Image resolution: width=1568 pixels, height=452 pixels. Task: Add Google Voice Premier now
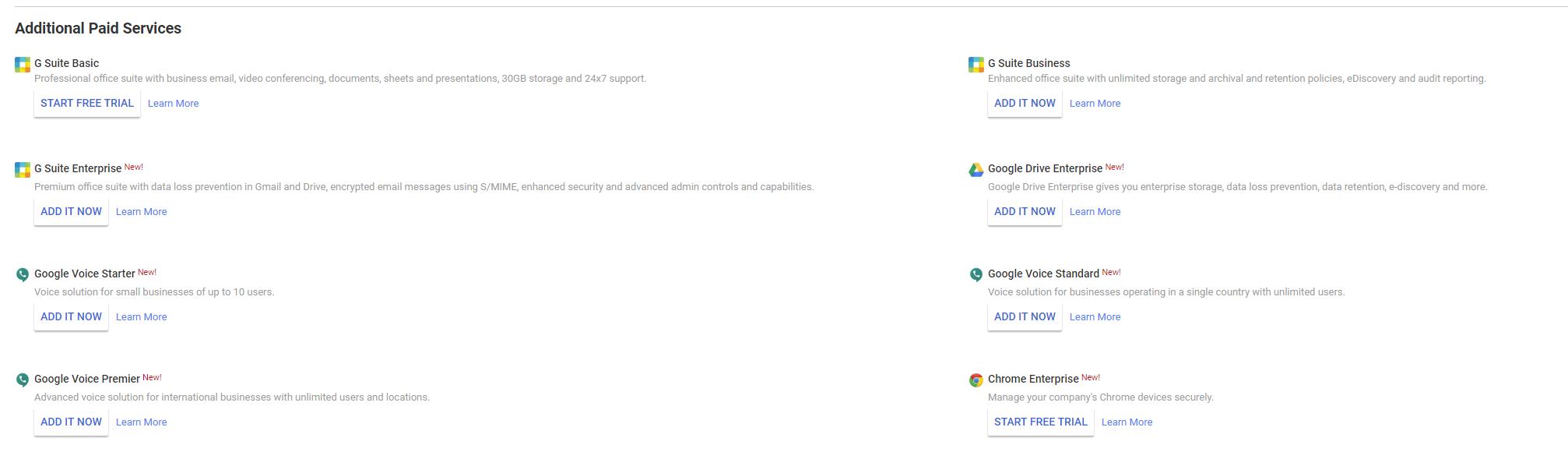pyautogui.click(x=71, y=422)
